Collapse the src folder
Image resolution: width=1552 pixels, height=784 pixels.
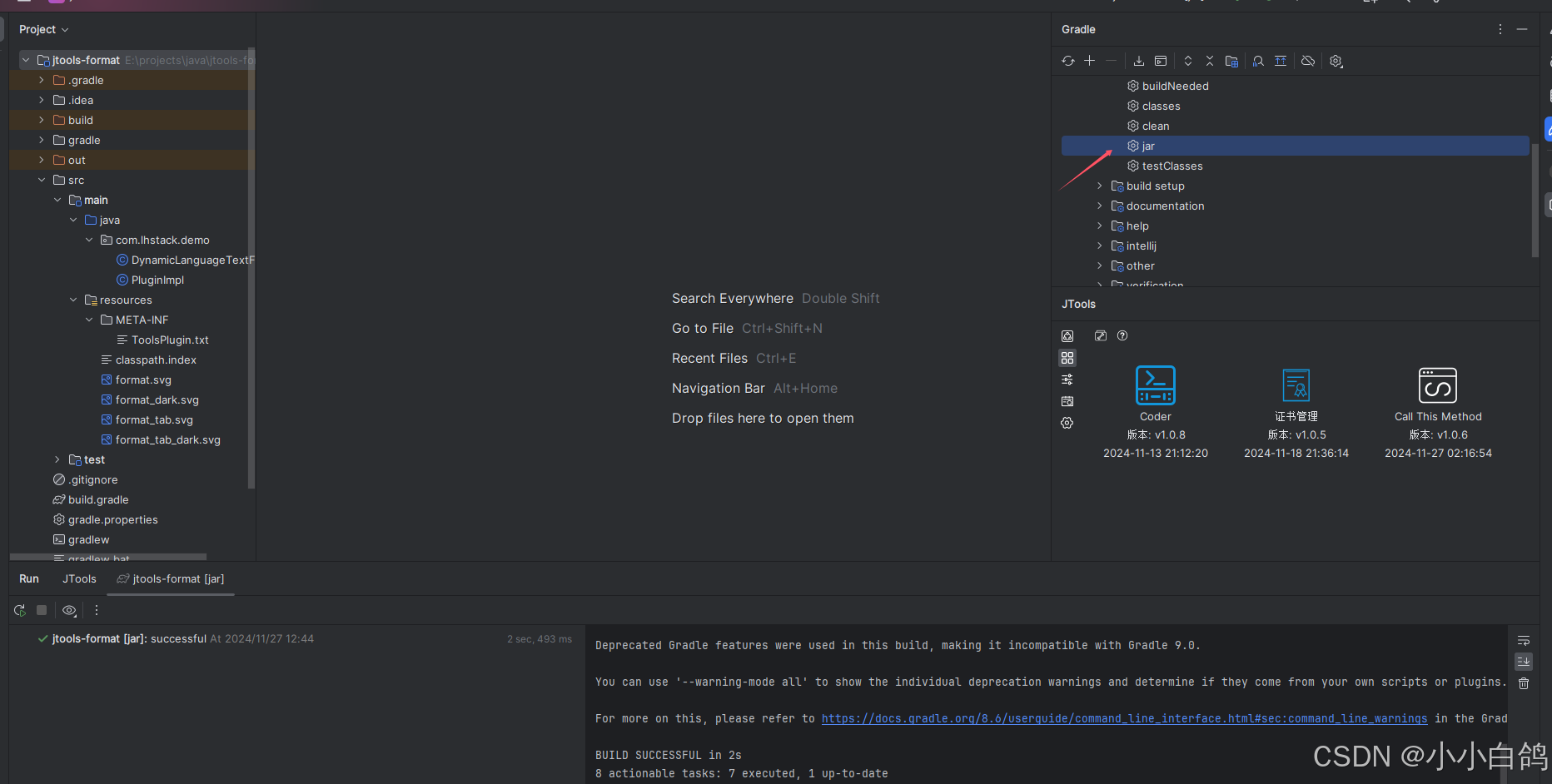click(x=42, y=180)
